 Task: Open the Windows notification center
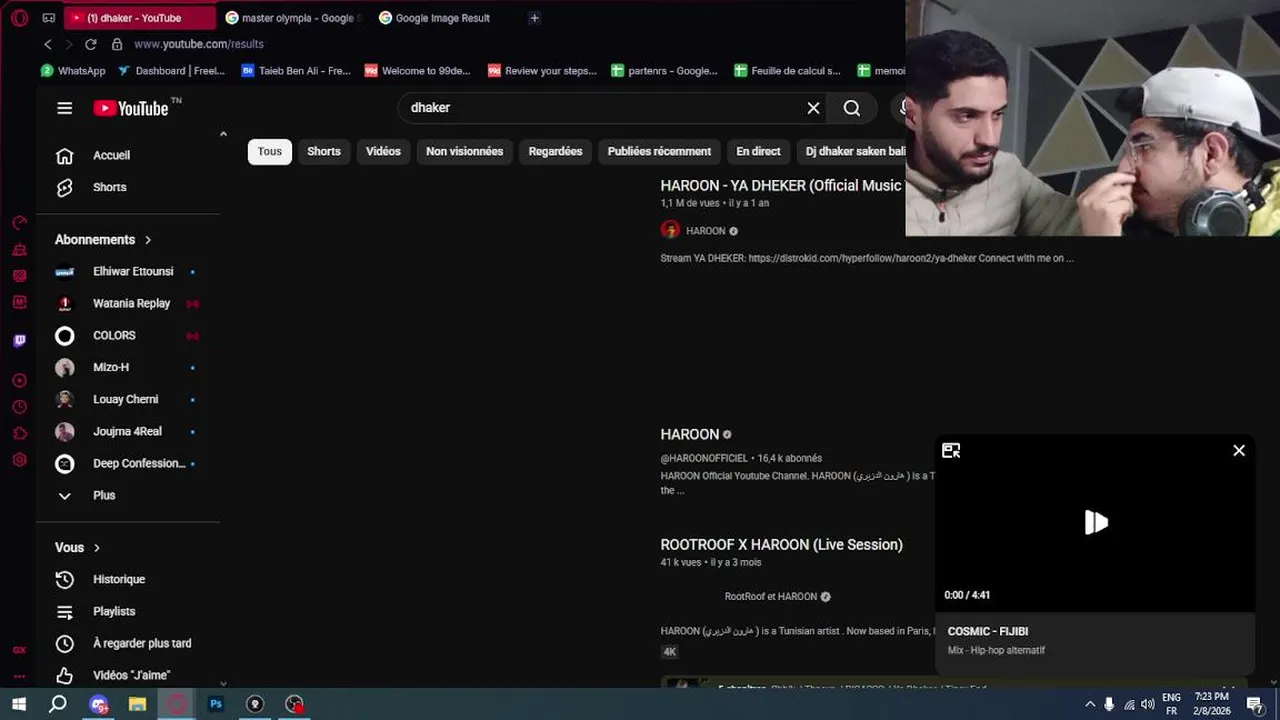click(x=1255, y=704)
